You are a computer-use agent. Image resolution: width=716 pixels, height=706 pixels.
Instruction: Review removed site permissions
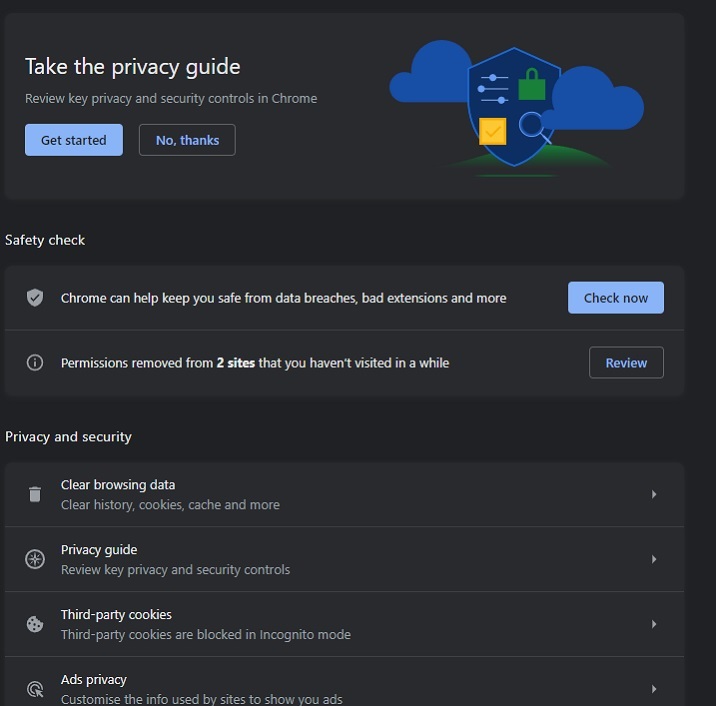[x=626, y=363]
